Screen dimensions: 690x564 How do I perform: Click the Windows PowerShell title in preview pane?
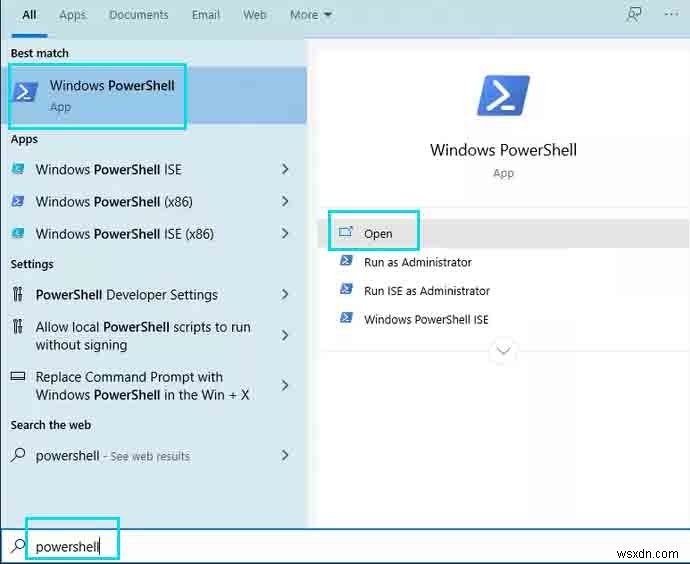tap(503, 150)
